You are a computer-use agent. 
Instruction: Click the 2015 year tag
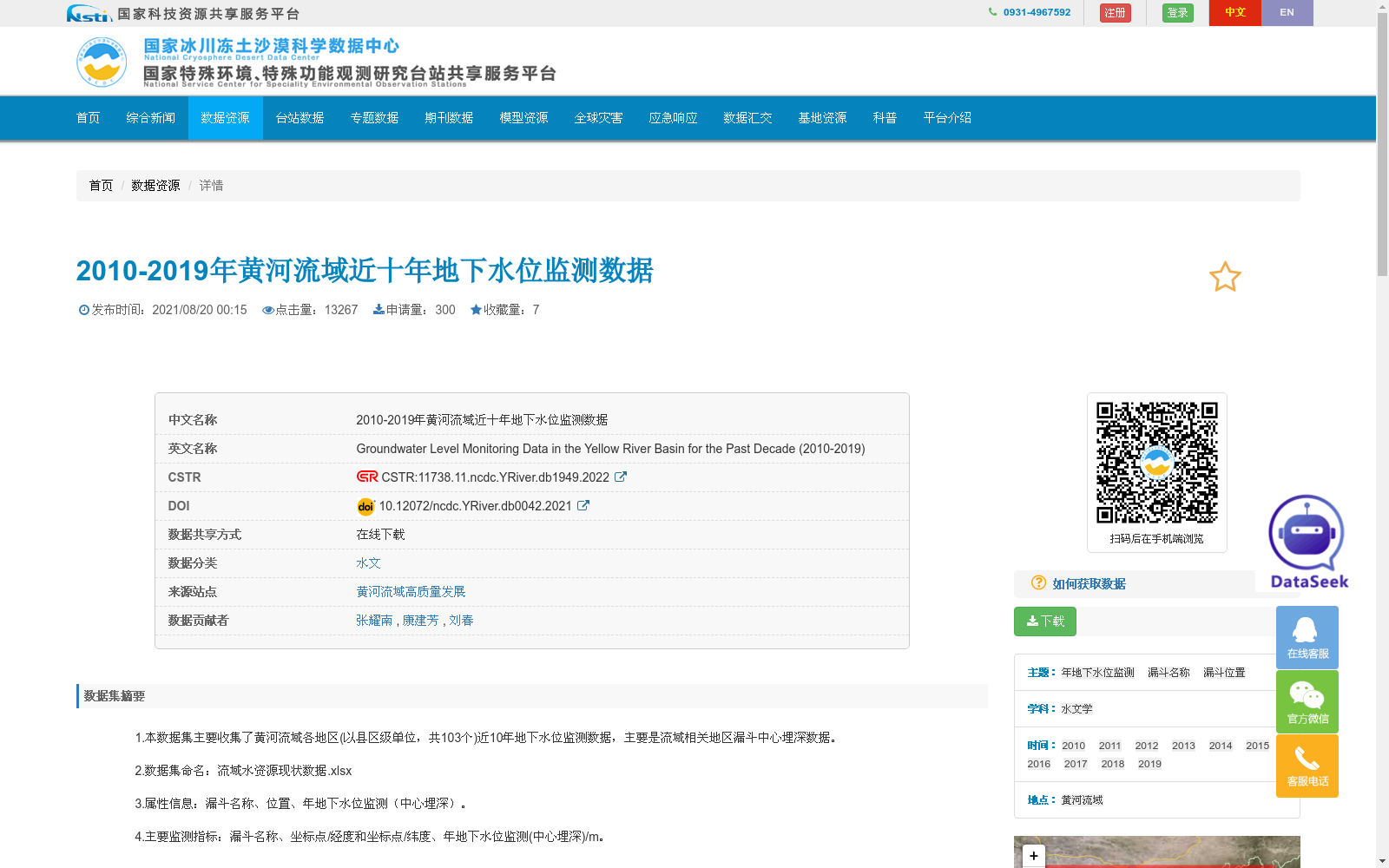pyautogui.click(x=1257, y=746)
